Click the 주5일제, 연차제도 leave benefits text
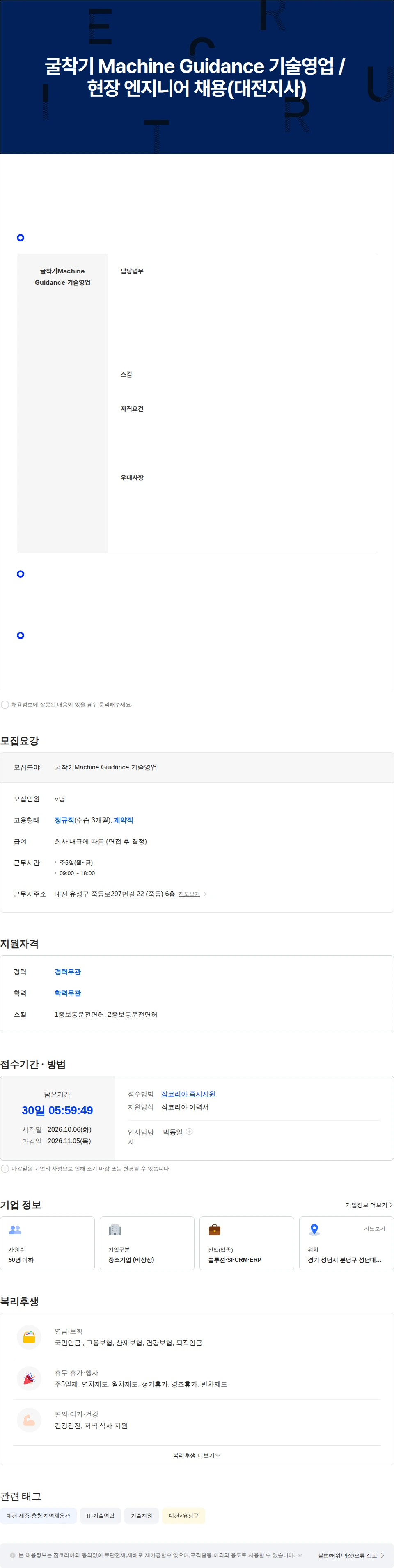The image size is (394, 1568). [x=141, y=1384]
